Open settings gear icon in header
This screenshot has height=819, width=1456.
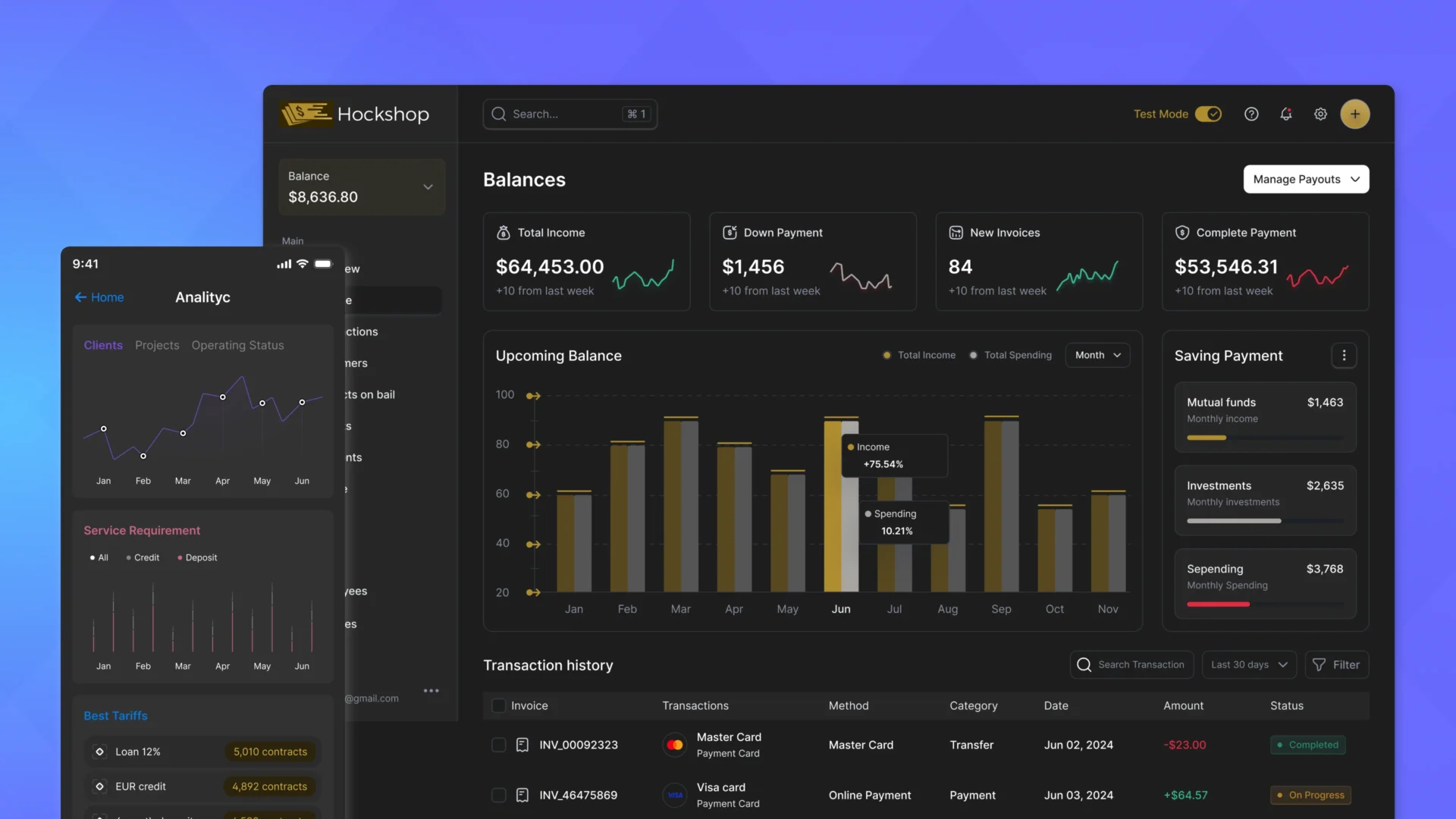coord(1320,114)
